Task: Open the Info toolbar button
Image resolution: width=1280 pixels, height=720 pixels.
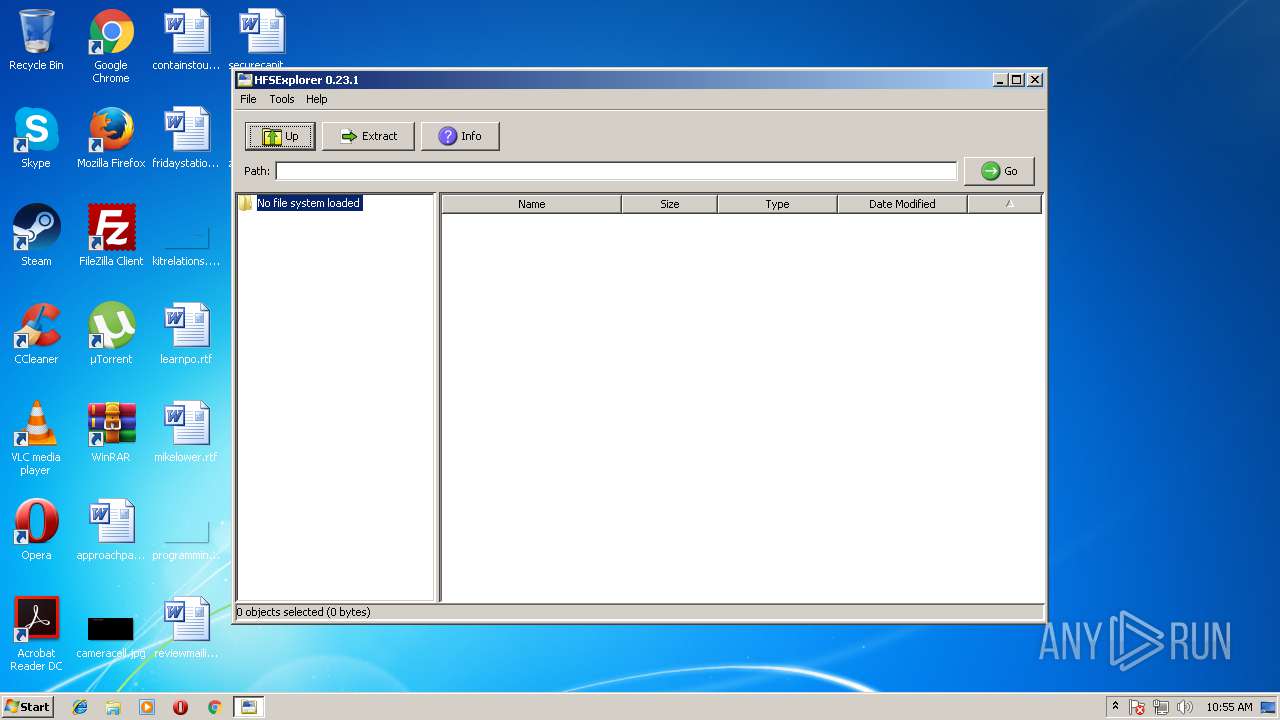Action: (x=460, y=136)
